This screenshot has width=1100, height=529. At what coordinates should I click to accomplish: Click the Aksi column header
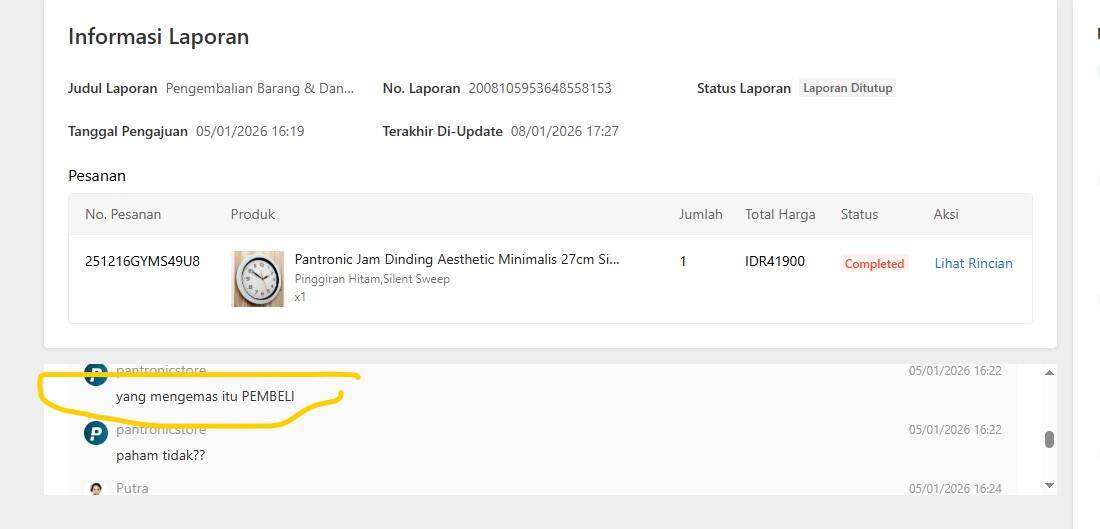pos(946,214)
